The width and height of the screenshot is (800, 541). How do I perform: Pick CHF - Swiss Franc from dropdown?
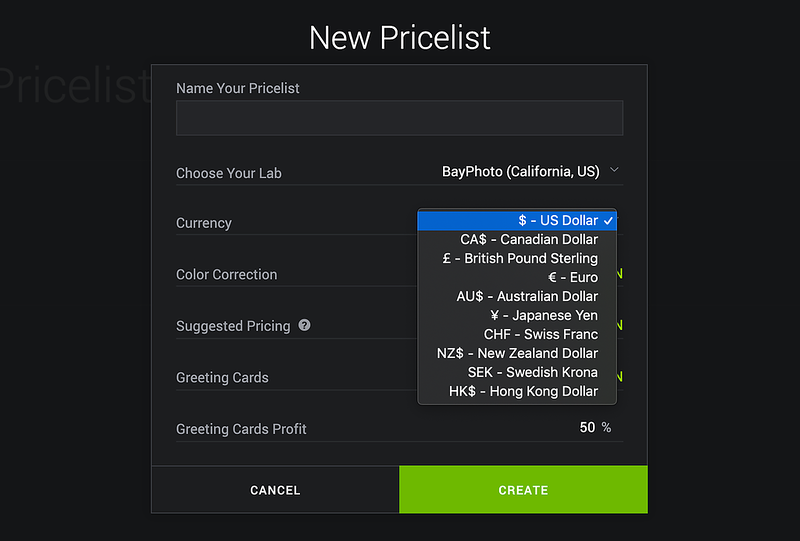click(x=517, y=334)
